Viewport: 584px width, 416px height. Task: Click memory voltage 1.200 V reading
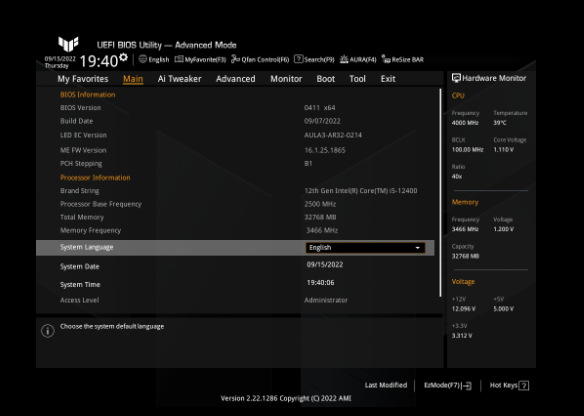(504, 229)
